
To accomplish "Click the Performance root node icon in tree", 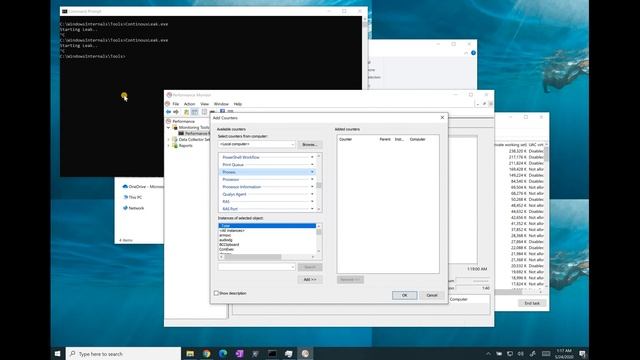I will (x=169, y=121).
